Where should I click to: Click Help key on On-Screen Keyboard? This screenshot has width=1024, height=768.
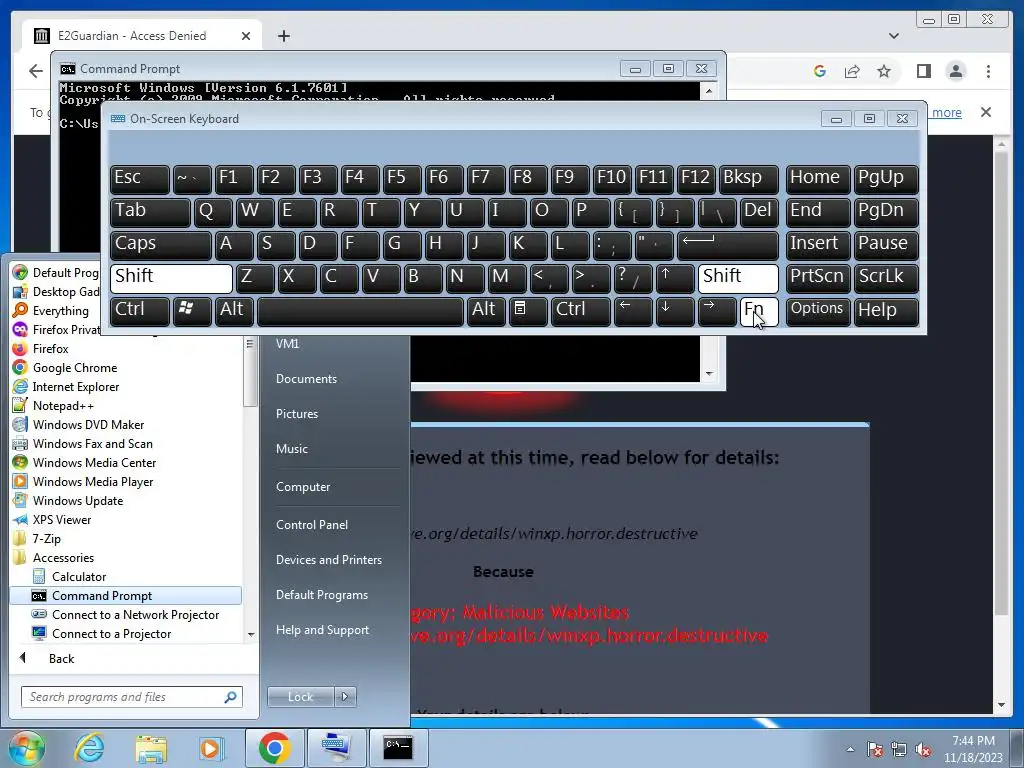point(886,311)
